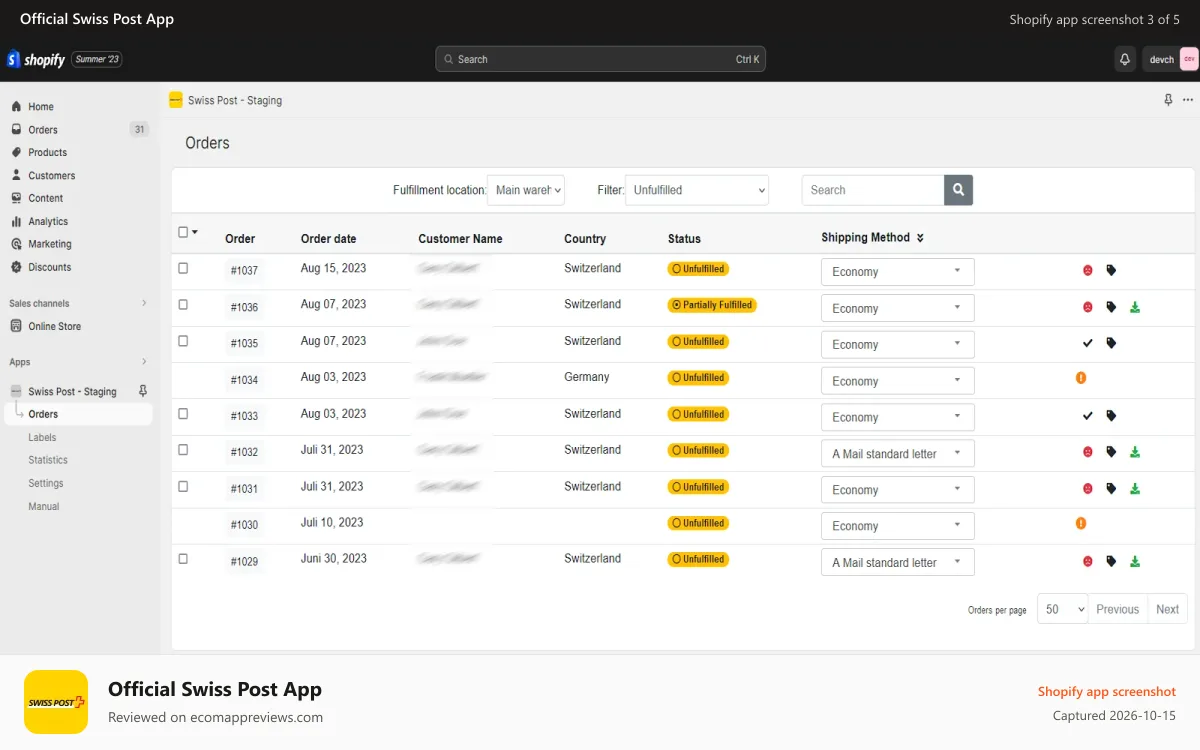Click the red frown icon for order #1032
This screenshot has height=750, width=1200.
[1088, 452]
